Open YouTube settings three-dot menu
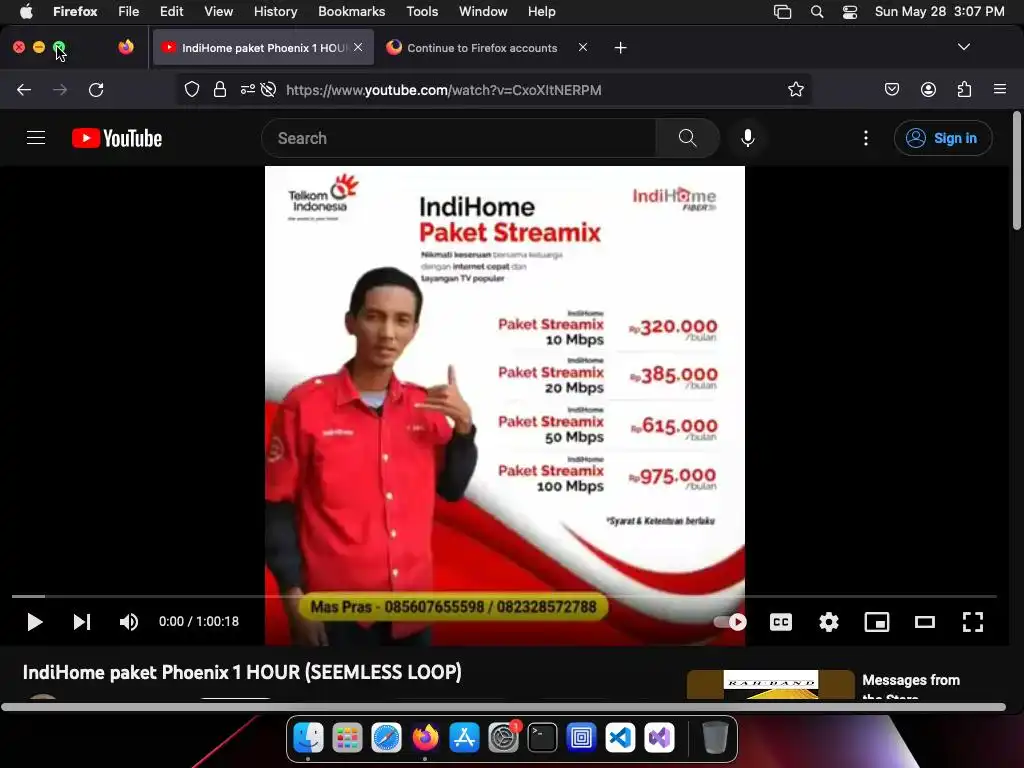The image size is (1024, 768). coord(866,138)
